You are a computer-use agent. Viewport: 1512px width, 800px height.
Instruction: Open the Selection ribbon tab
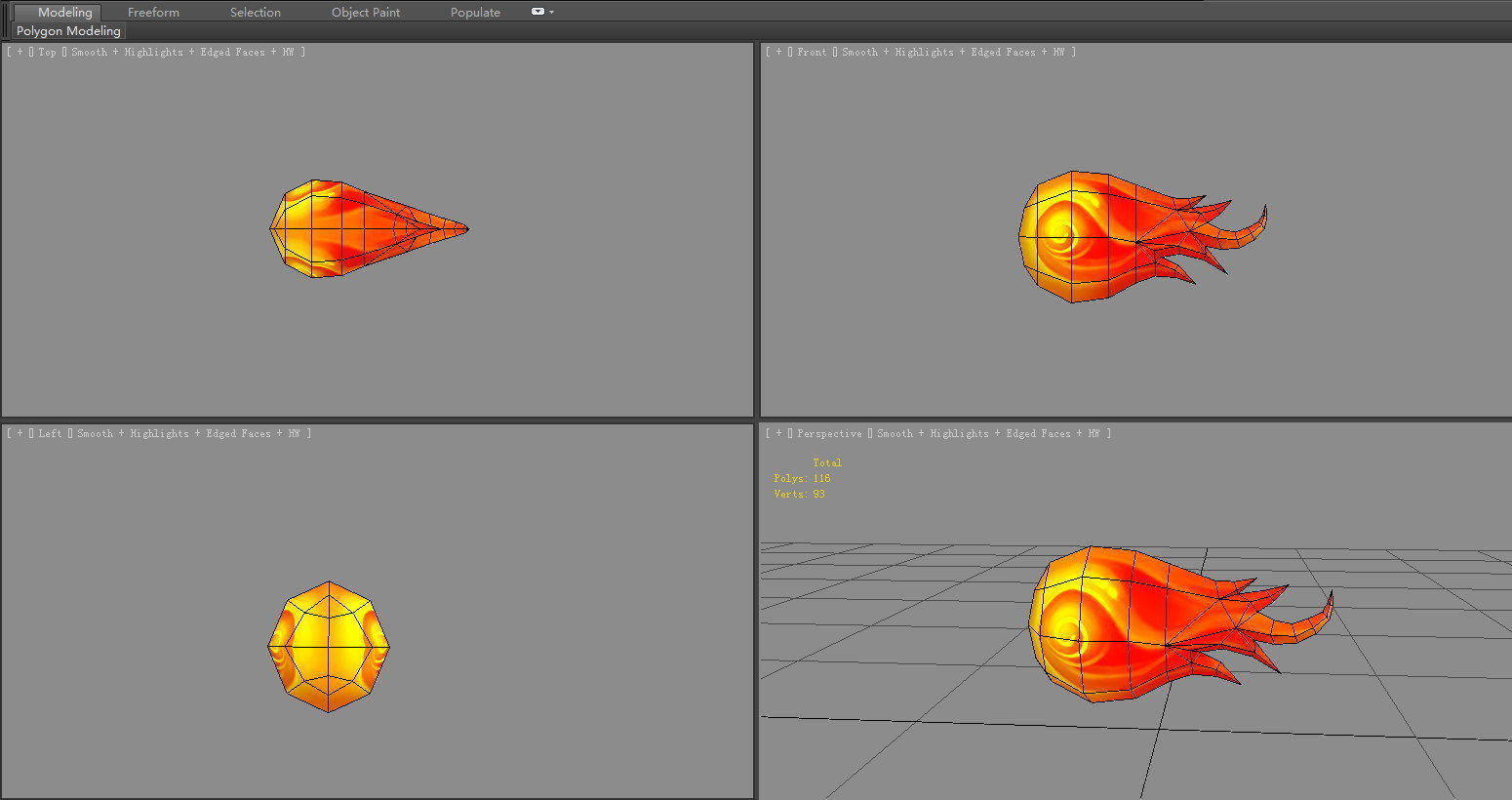tap(256, 13)
